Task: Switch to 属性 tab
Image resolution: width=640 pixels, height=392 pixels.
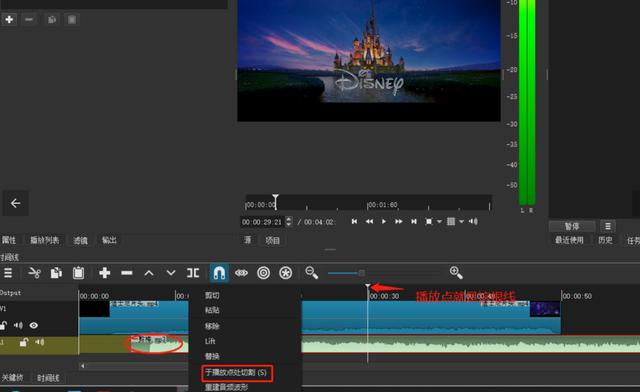Action: [9, 240]
